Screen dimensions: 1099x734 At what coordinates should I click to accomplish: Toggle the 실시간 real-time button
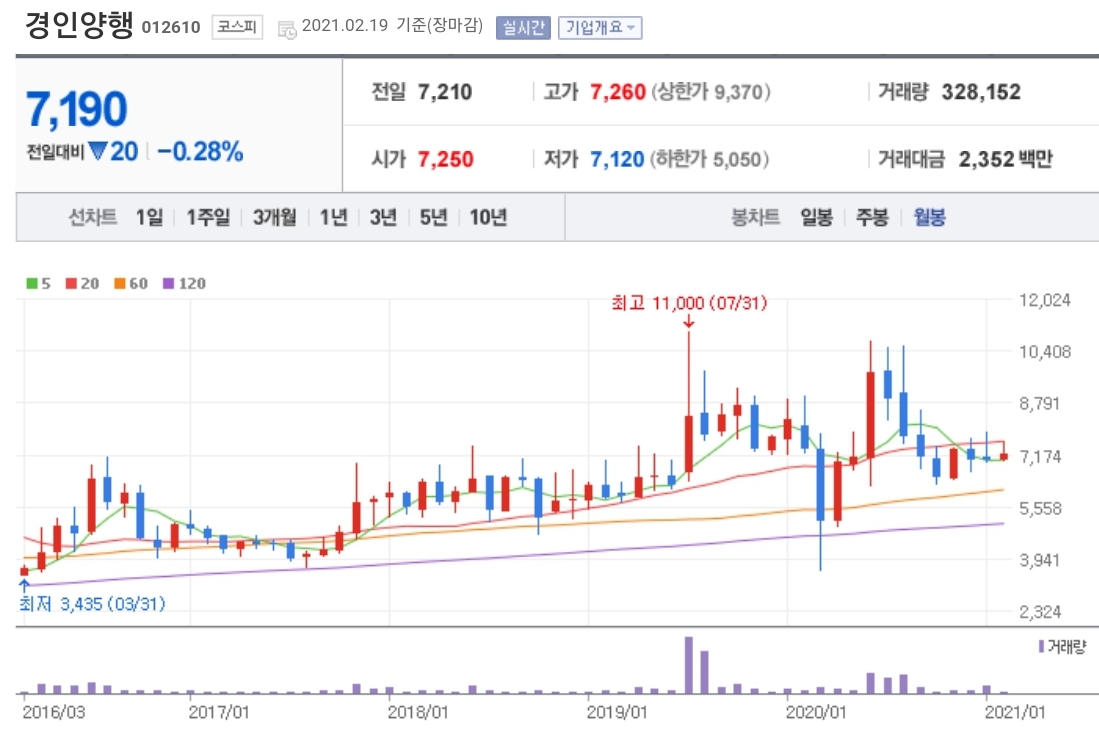523,27
